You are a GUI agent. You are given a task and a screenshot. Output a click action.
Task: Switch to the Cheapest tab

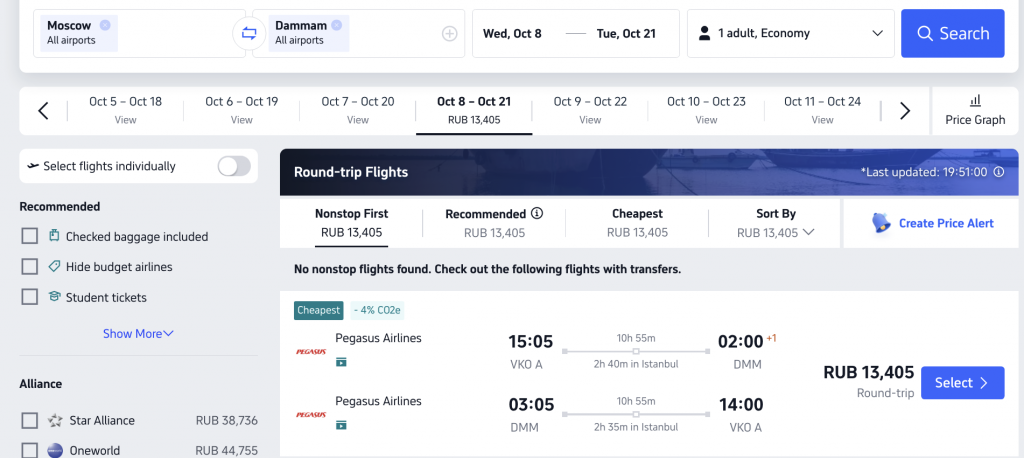pos(637,223)
